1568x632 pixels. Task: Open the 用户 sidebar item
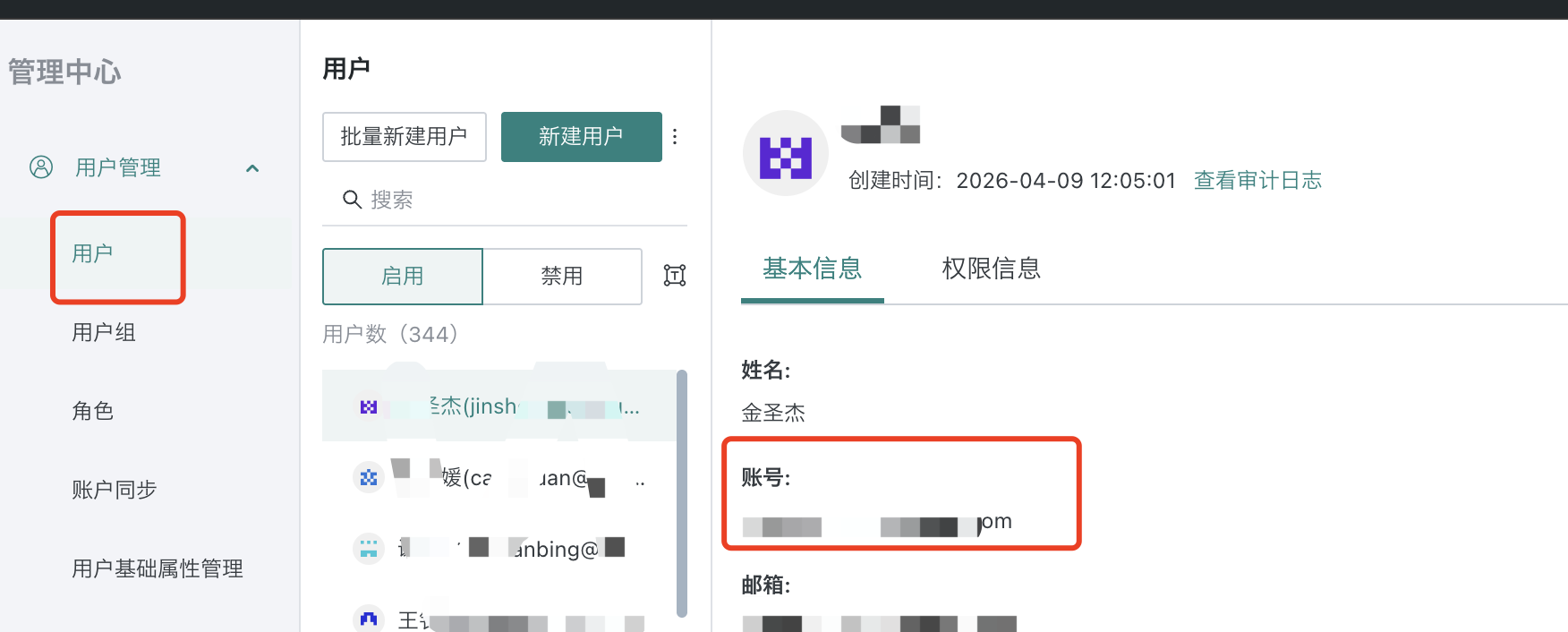93,253
